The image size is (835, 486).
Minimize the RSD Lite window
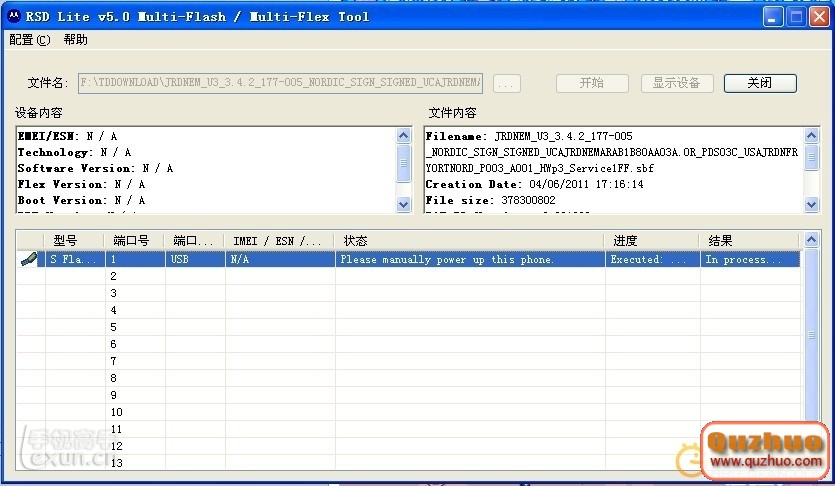(x=772, y=17)
